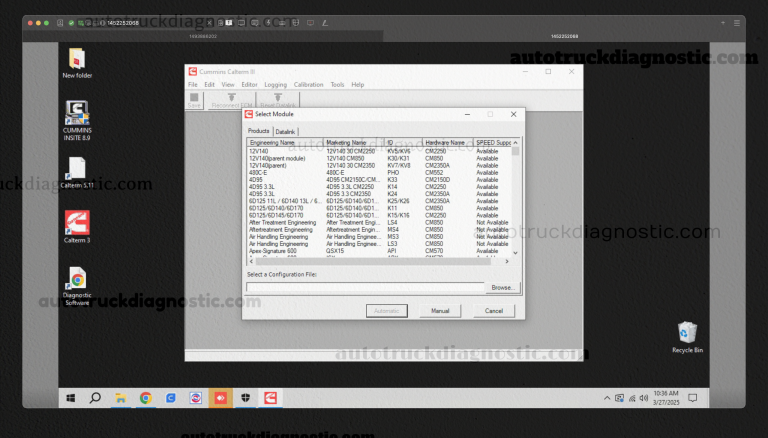This screenshot has height=438, width=768.
Task: Open taskbar Search magnifier
Action: tap(95, 398)
